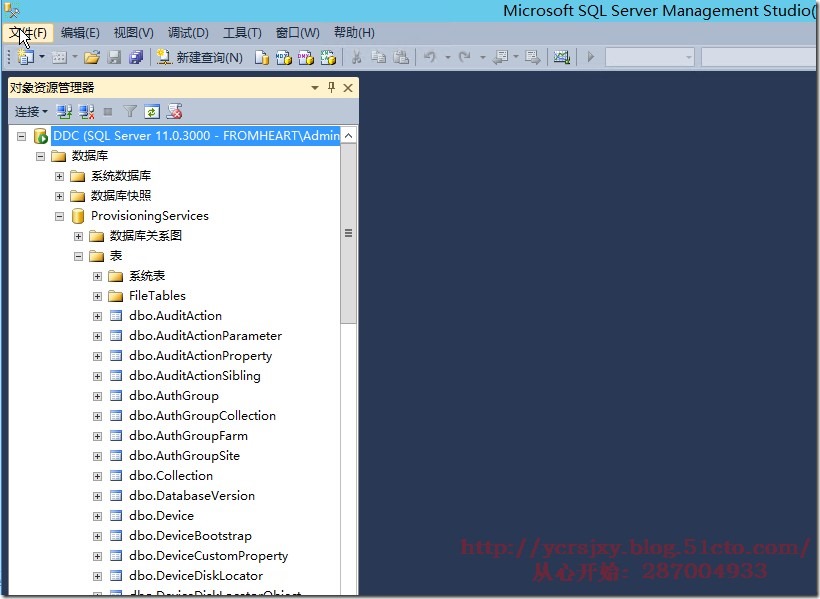Click the Paste clipboard icon
Viewport: 820px width, 599px height.
[401, 56]
